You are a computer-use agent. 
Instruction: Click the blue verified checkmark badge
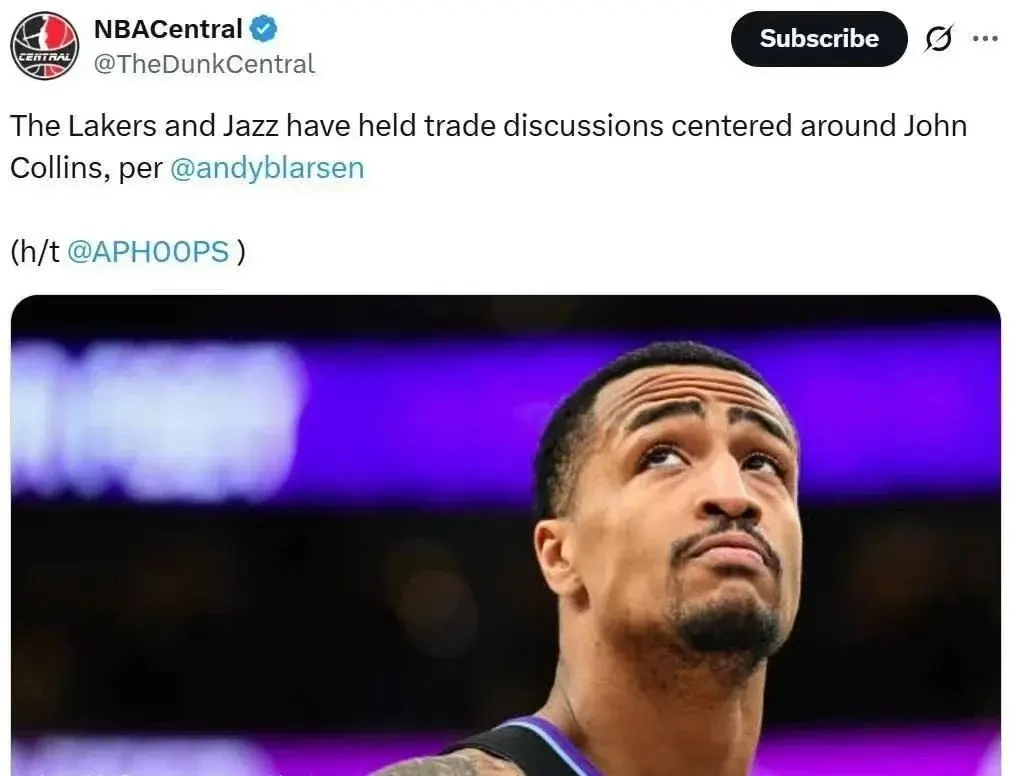263,30
